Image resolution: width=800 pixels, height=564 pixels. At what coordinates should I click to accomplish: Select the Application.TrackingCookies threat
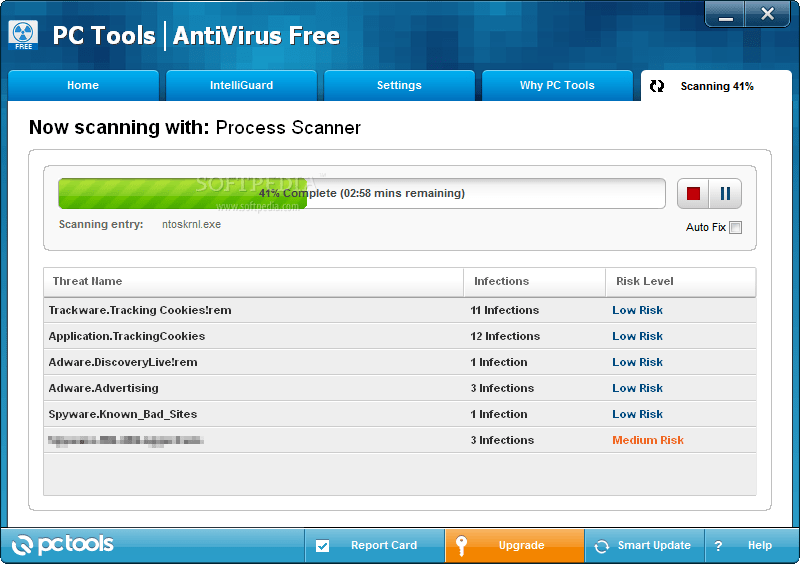tap(399, 336)
